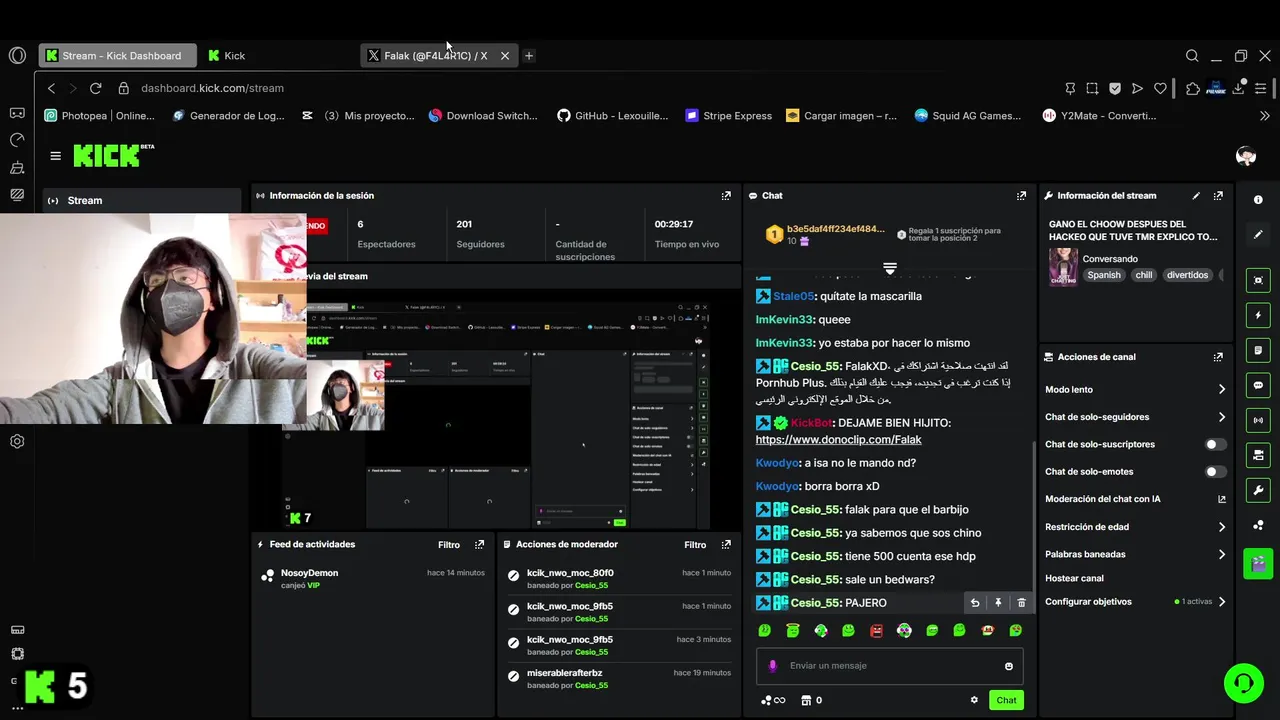
Task: Open the user avatar menu in the Kick header
Action: 1246,156
